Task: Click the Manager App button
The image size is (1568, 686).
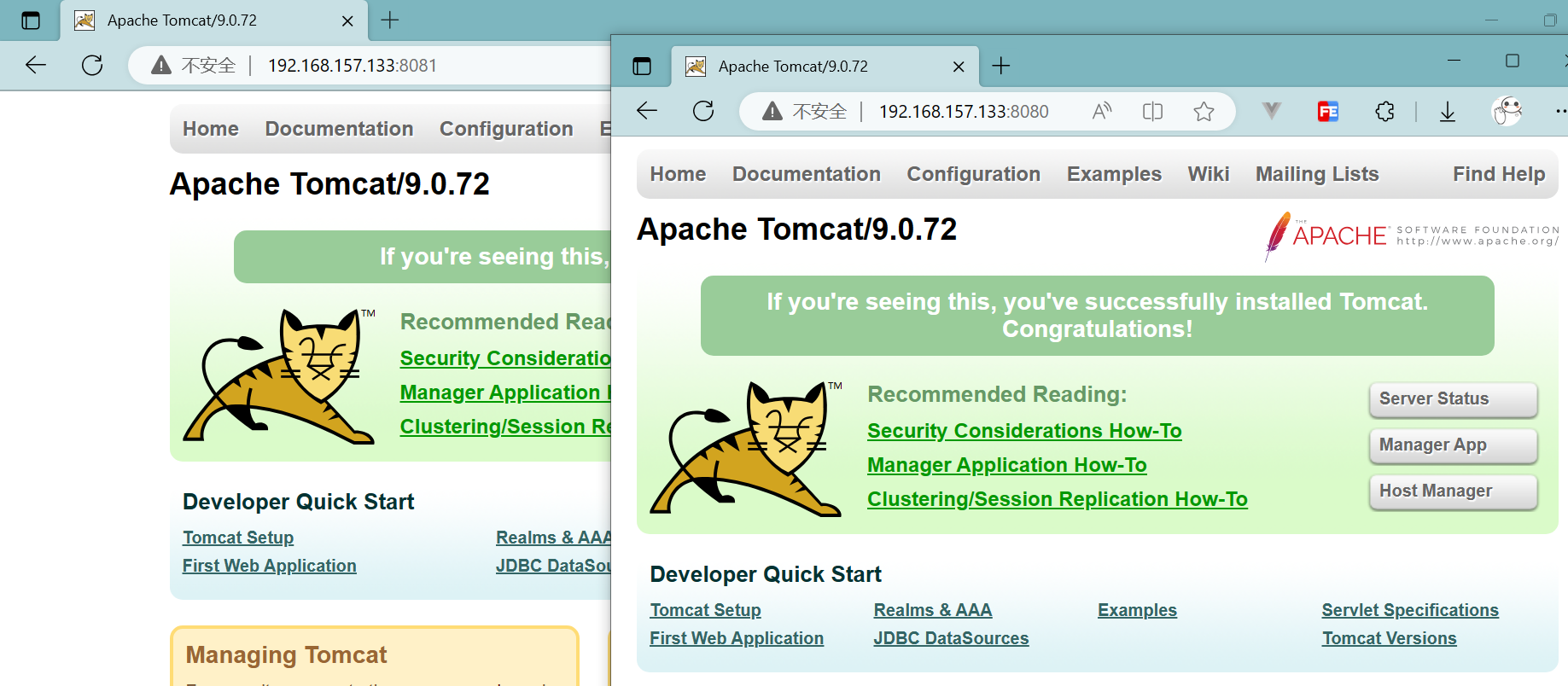Action: [x=1453, y=445]
